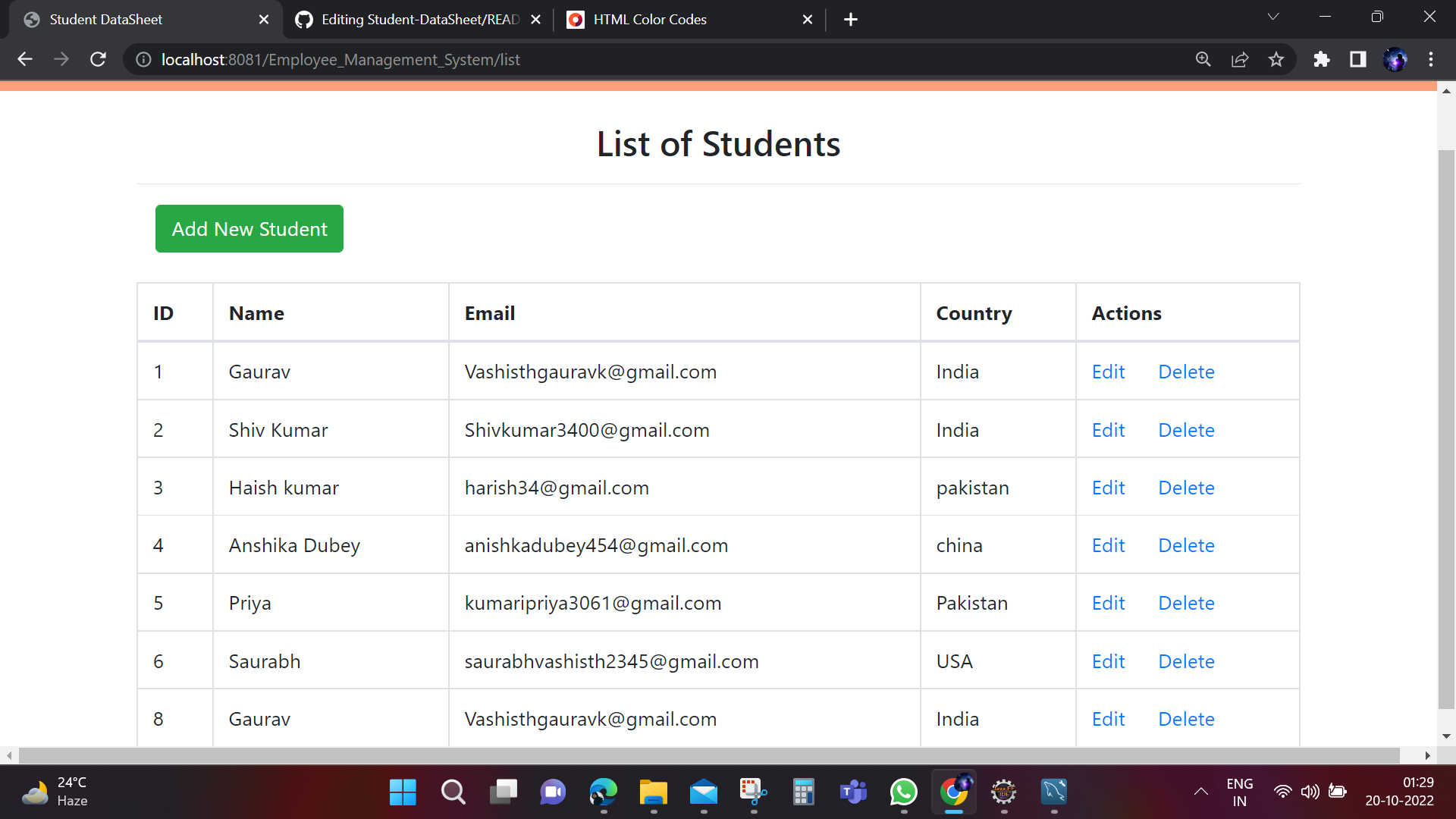Open the share this page icon
The width and height of the screenshot is (1456, 819).
pos(1239,59)
